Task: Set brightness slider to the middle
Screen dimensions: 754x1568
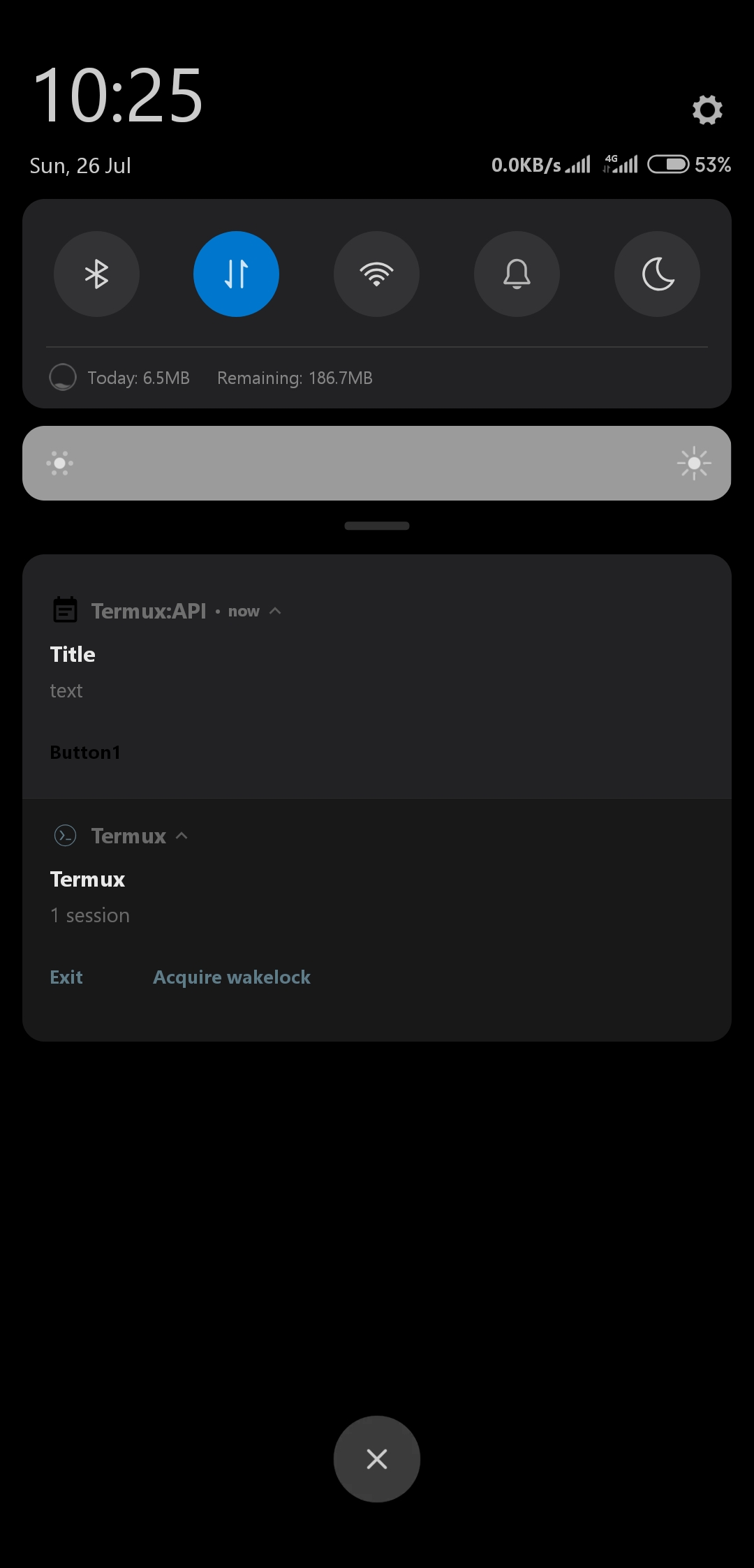Action: pos(377,463)
